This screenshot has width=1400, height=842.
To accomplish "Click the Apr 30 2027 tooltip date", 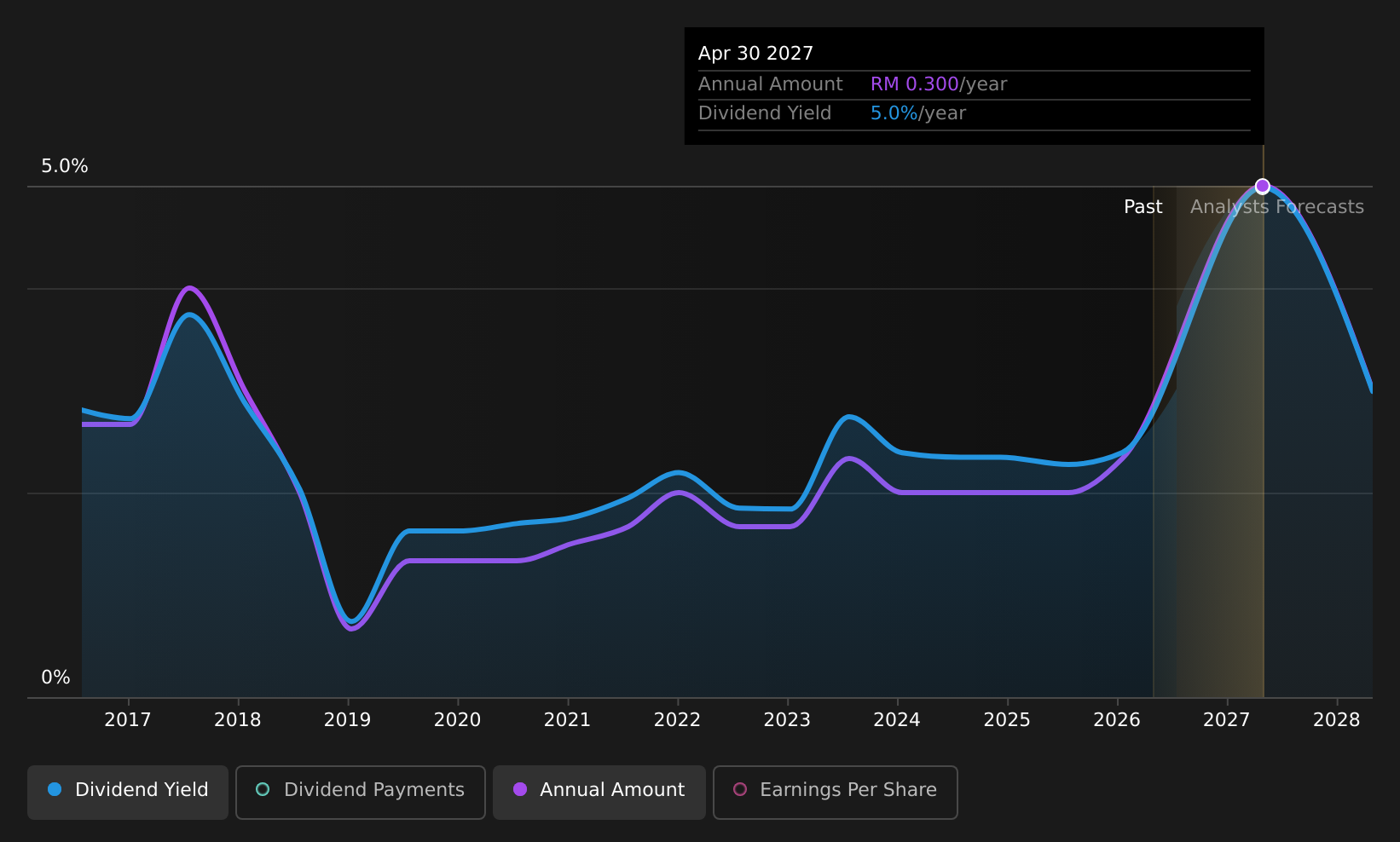I will coord(755,54).
